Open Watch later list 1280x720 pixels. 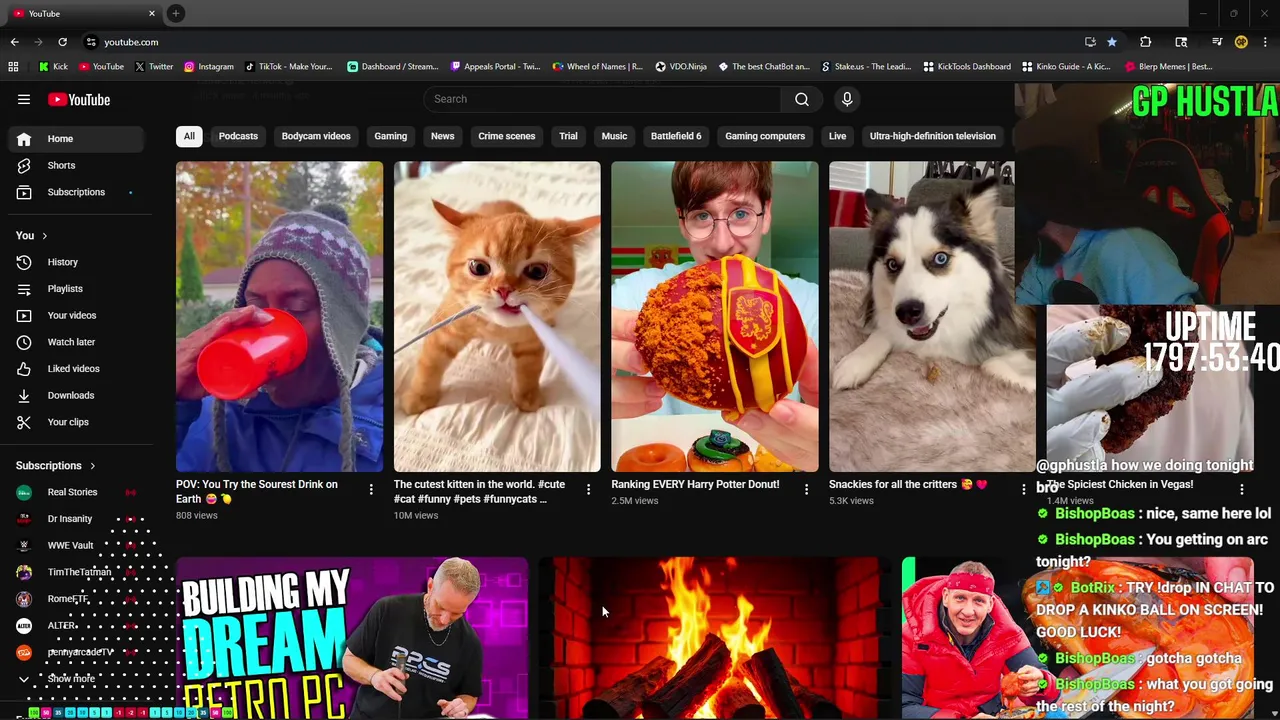click(76, 342)
